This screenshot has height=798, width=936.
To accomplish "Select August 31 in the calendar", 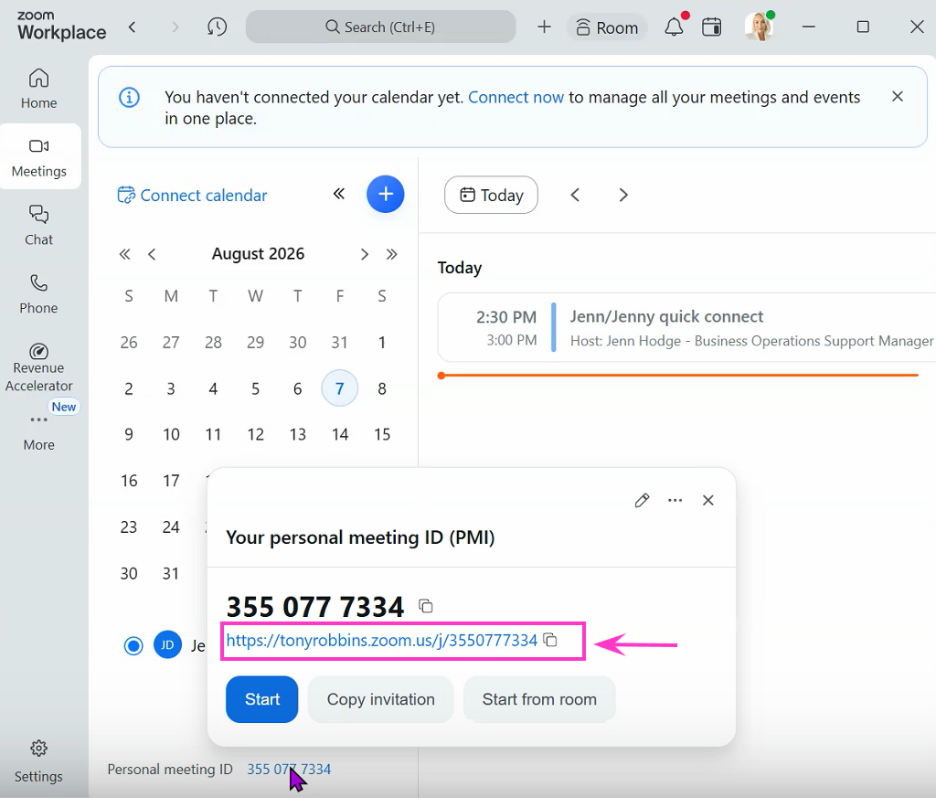I will click(x=171, y=574).
